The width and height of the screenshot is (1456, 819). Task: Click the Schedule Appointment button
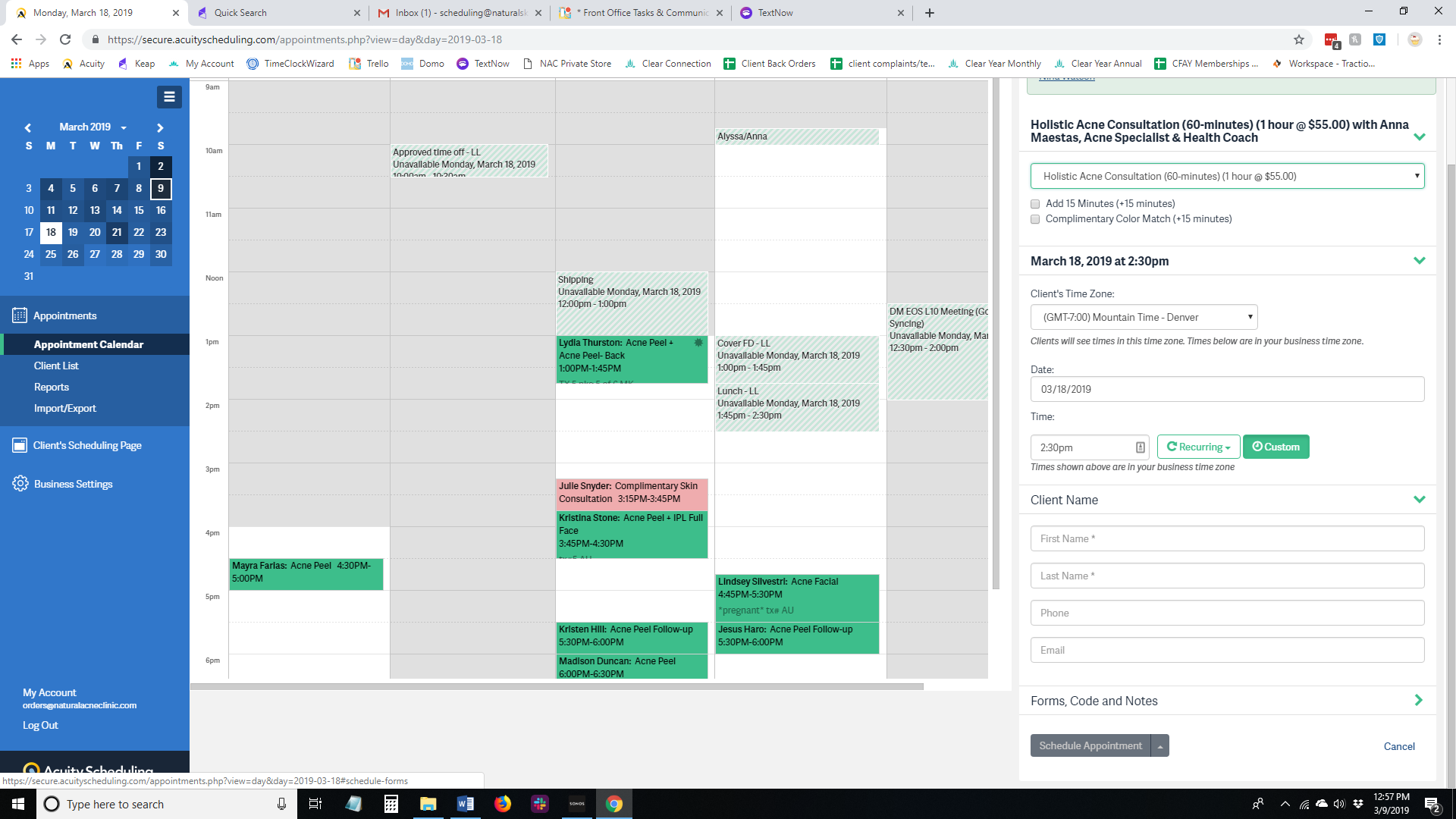pos(1090,746)
